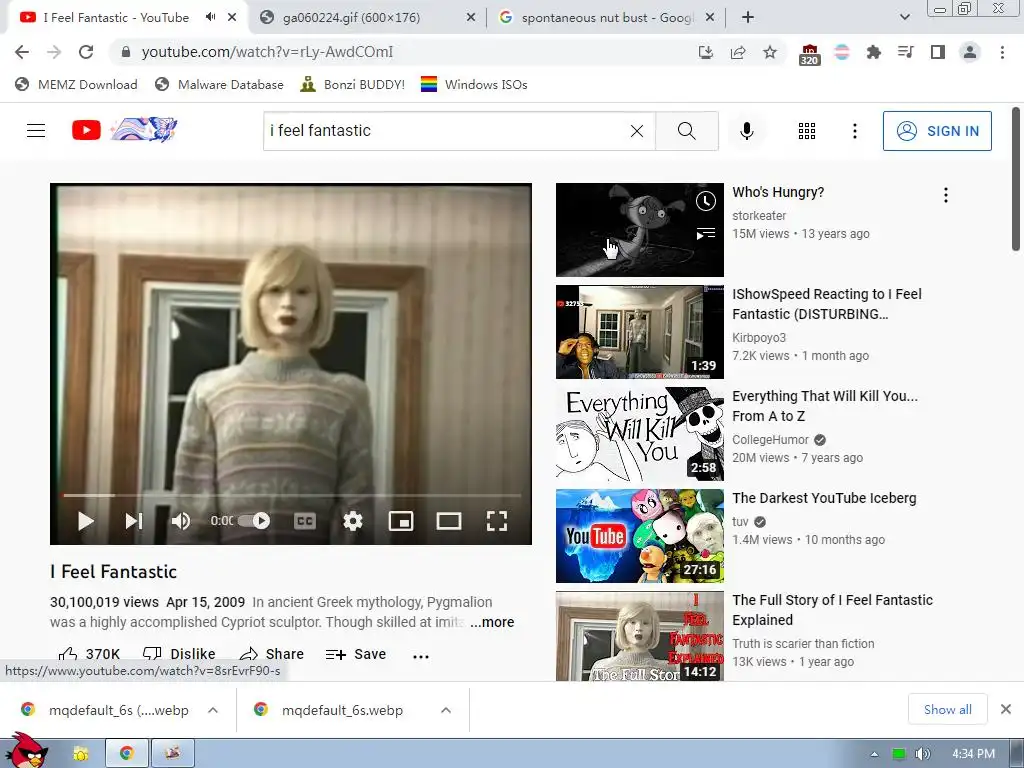
Task: Like the video with 370K likes
Action: [x=89, y=654]
